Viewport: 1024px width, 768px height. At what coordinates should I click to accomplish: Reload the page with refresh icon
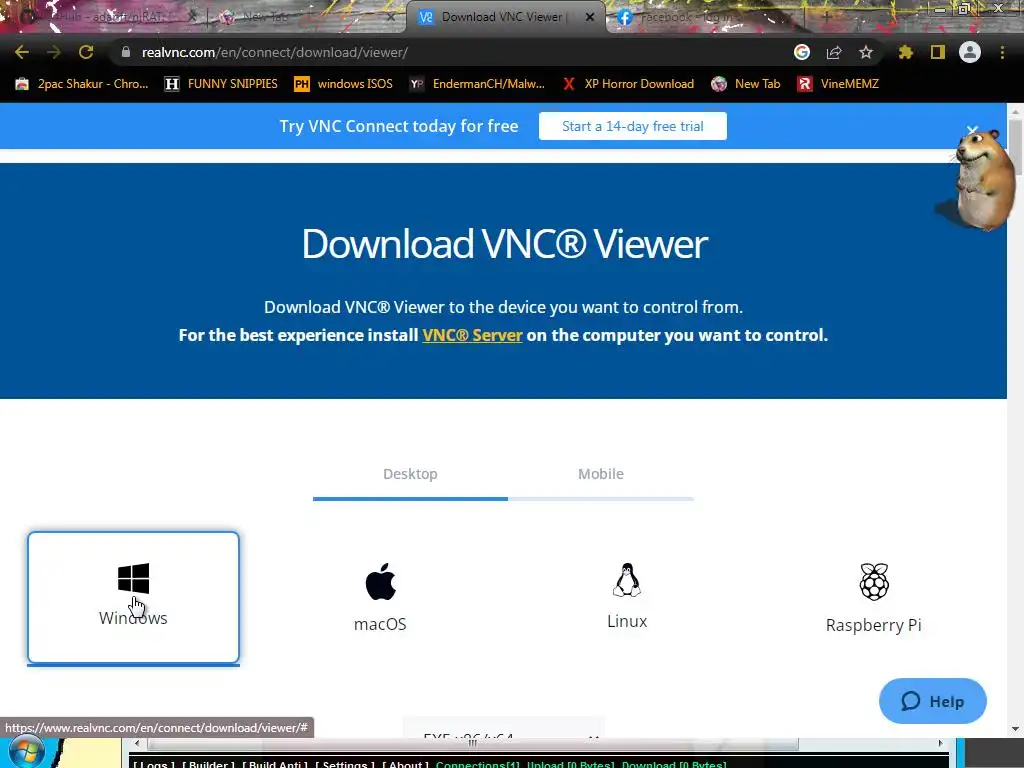click(86, 52)
